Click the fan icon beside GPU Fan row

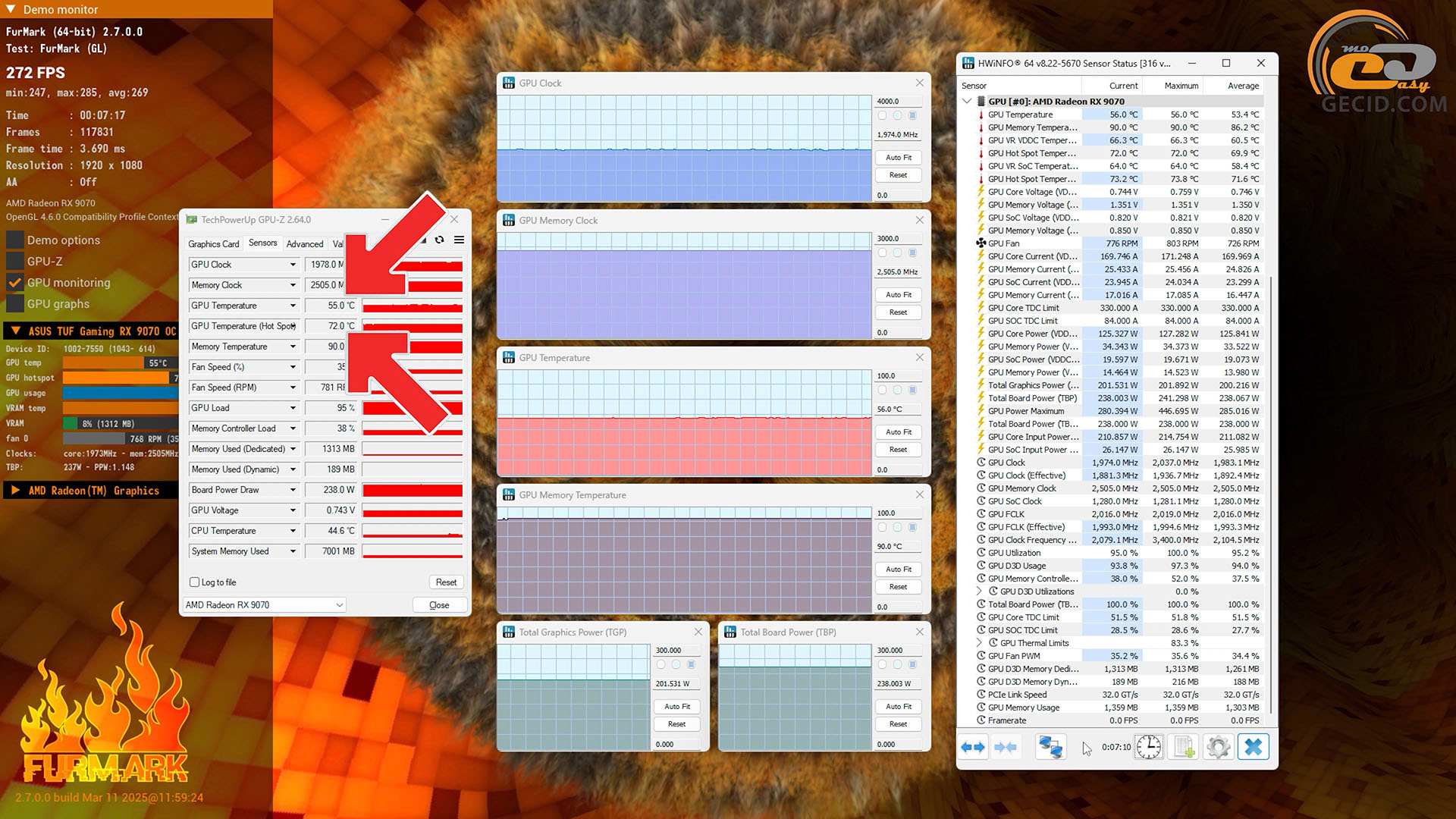click(x=981, y=243)
